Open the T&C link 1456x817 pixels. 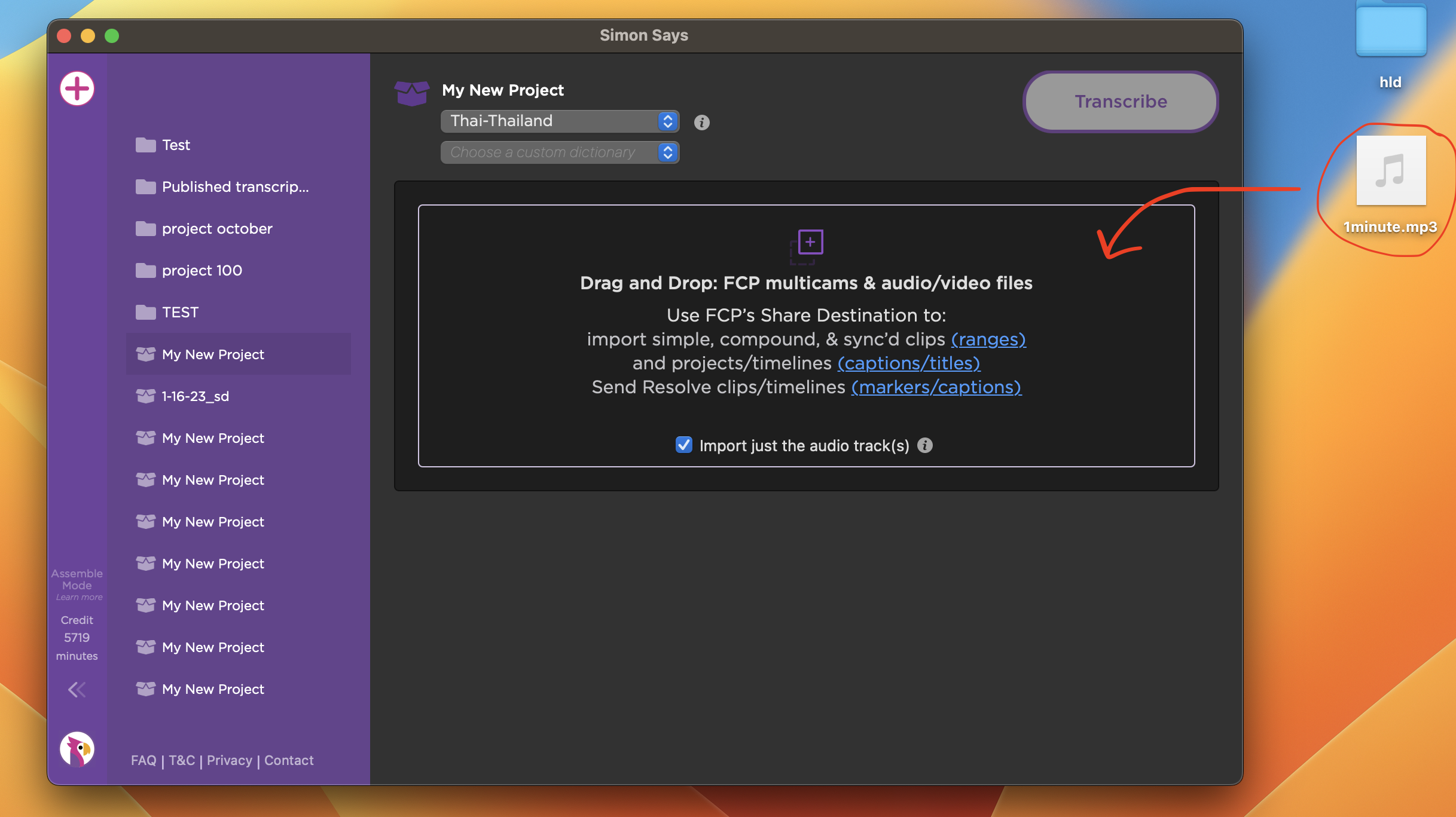tap(182, 760)
